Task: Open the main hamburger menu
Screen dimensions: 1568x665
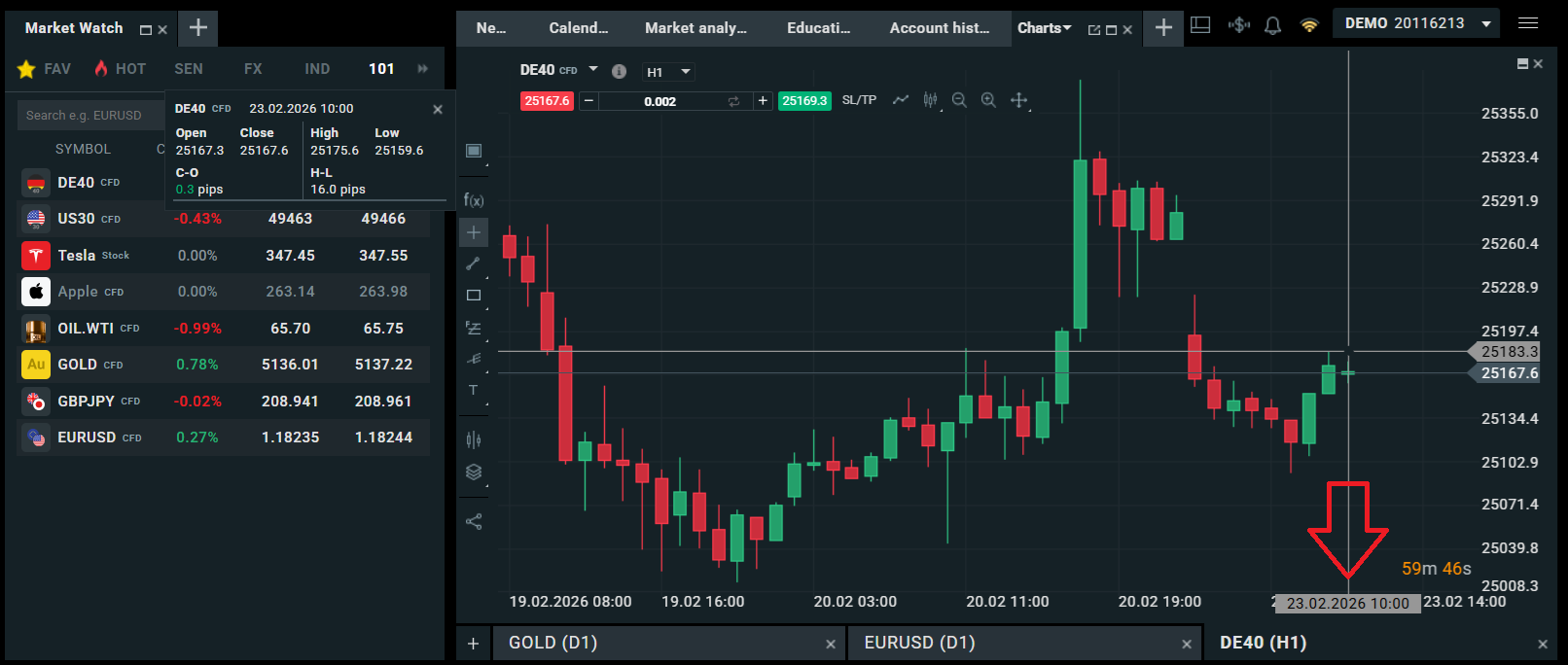Action: click(x=1528, y=22)
